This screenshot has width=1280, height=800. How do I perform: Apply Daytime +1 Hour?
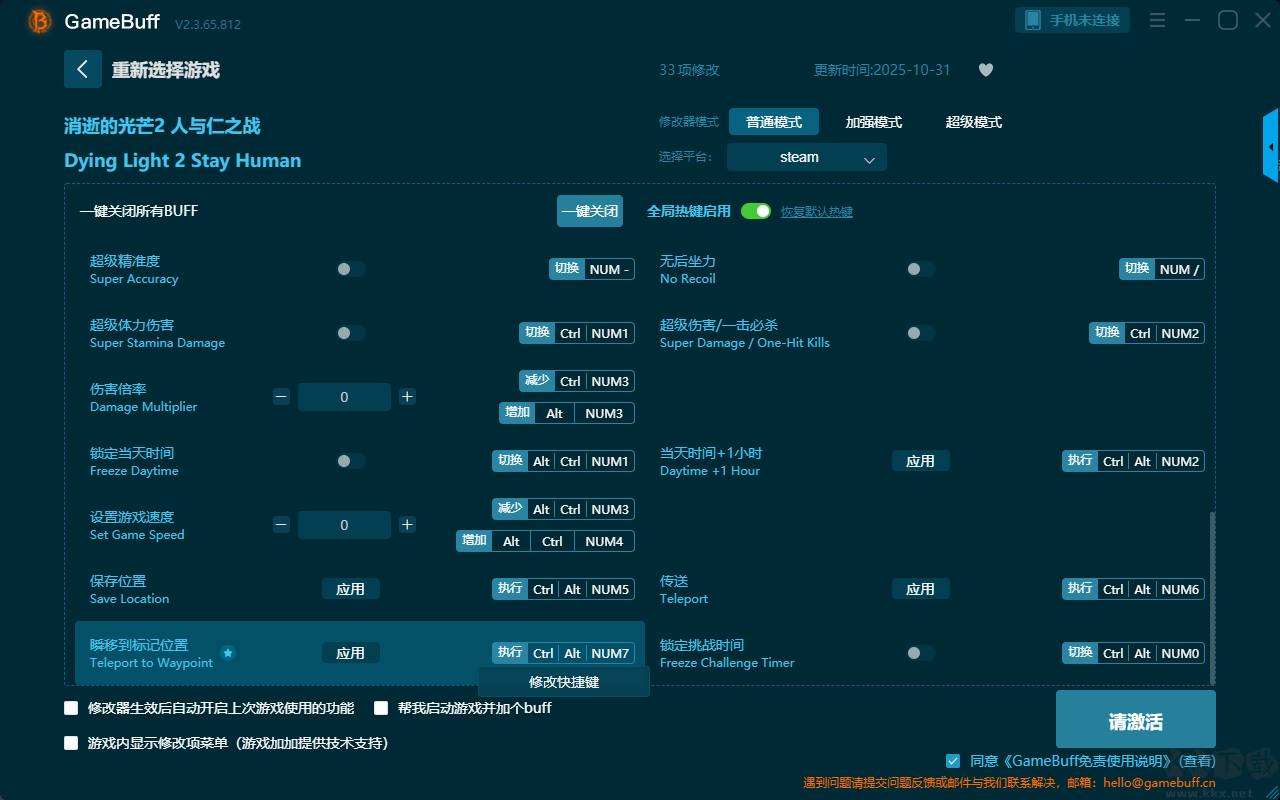tap(921, 461)
